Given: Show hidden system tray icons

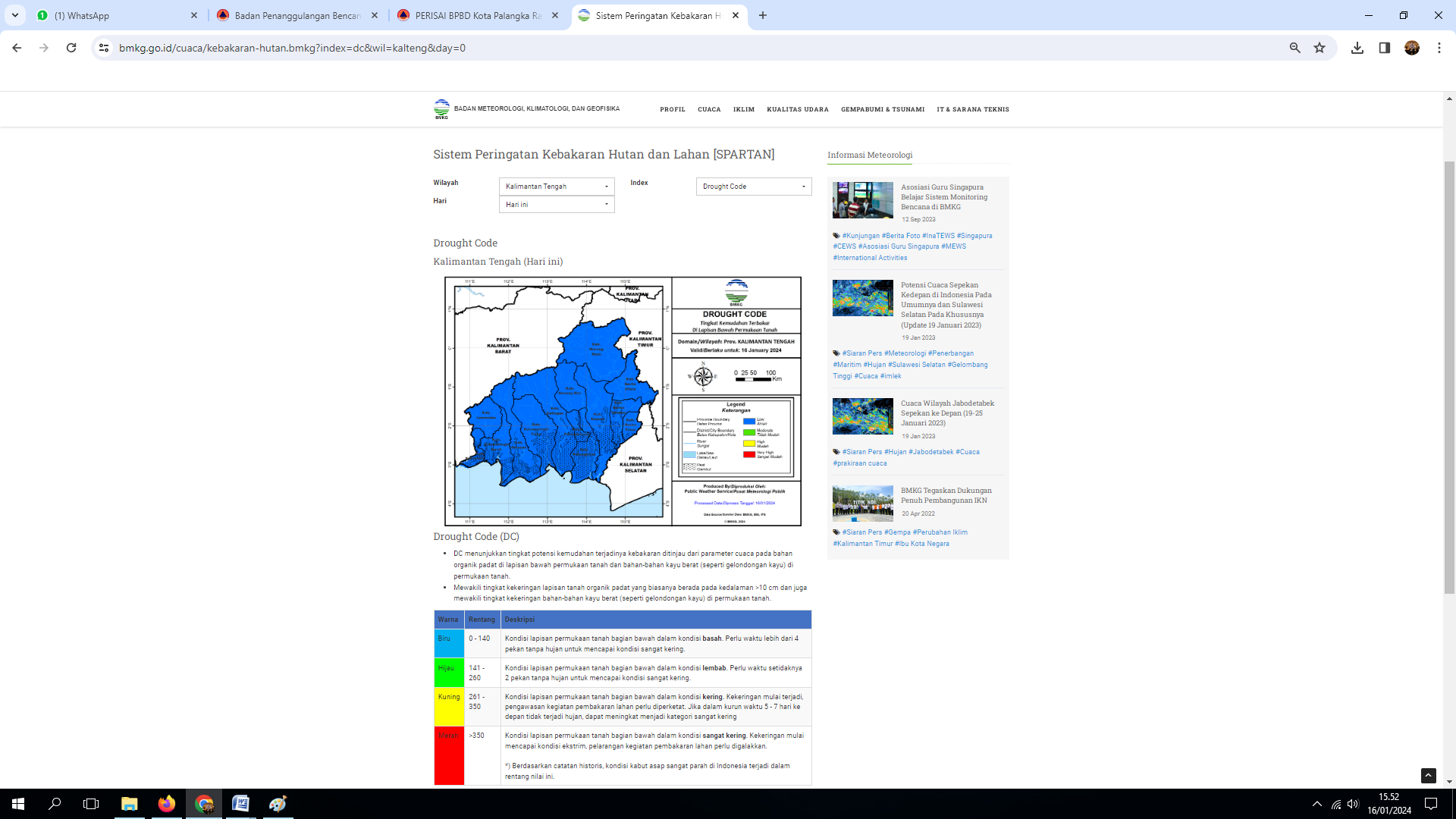Looking at the screenshot, I should coord(1317,804).
